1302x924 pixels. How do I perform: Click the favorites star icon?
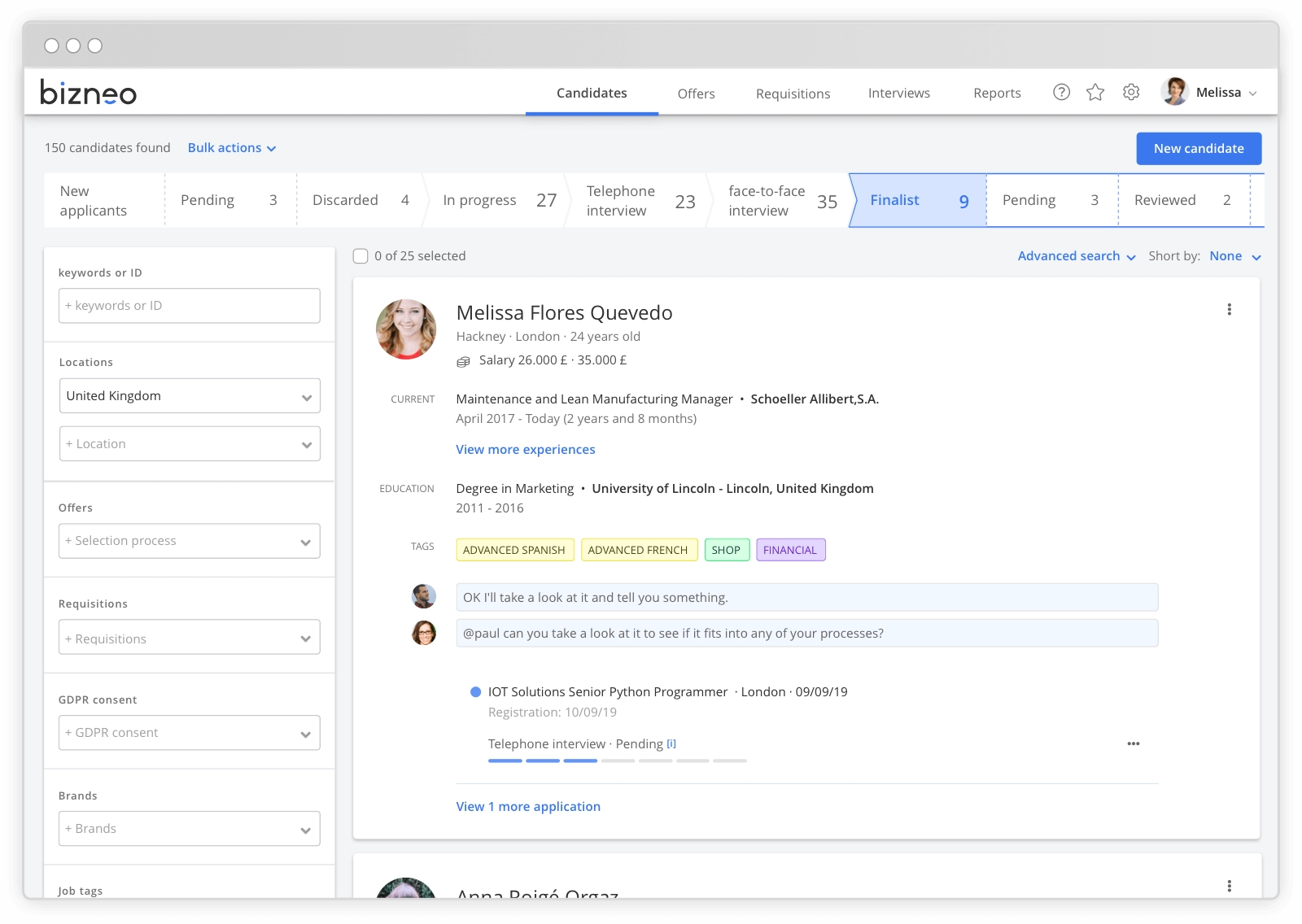[x=1095, y=92]
